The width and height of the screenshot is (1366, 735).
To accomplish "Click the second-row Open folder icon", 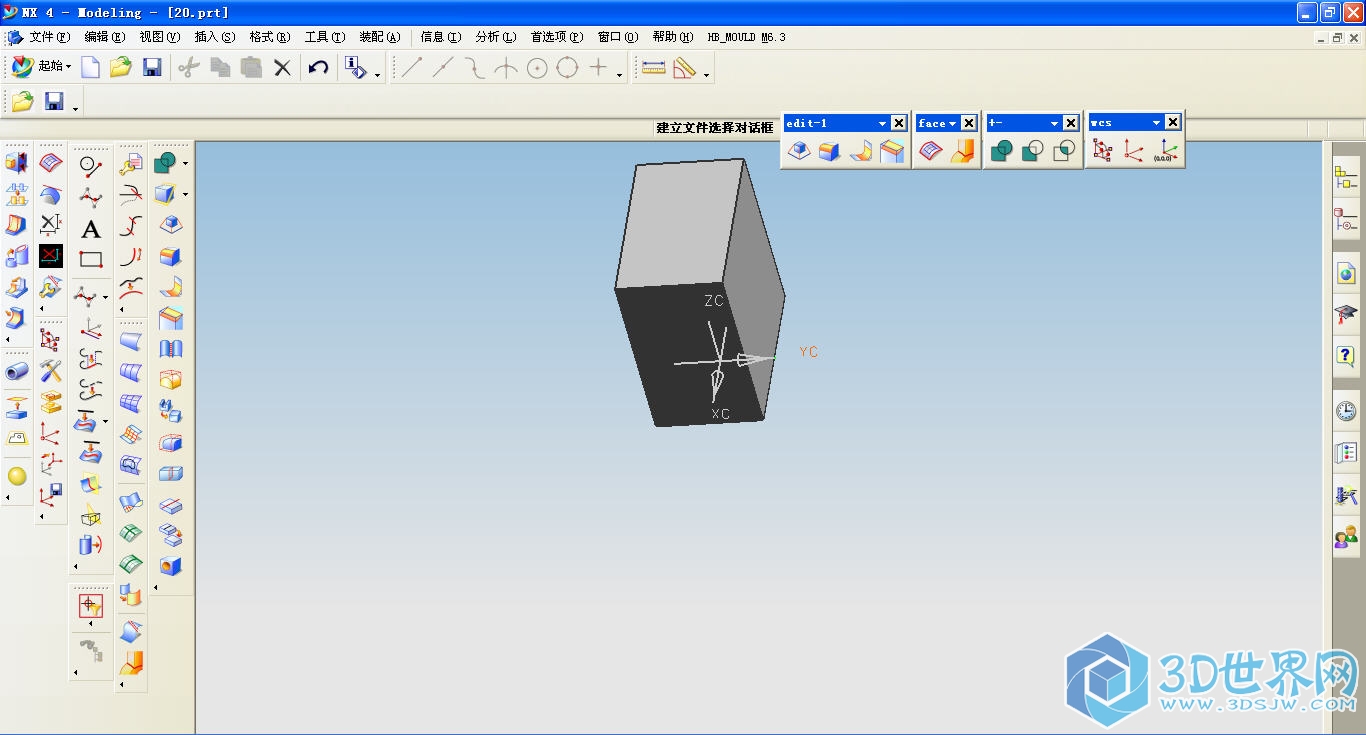I will (x=23, y=101).
